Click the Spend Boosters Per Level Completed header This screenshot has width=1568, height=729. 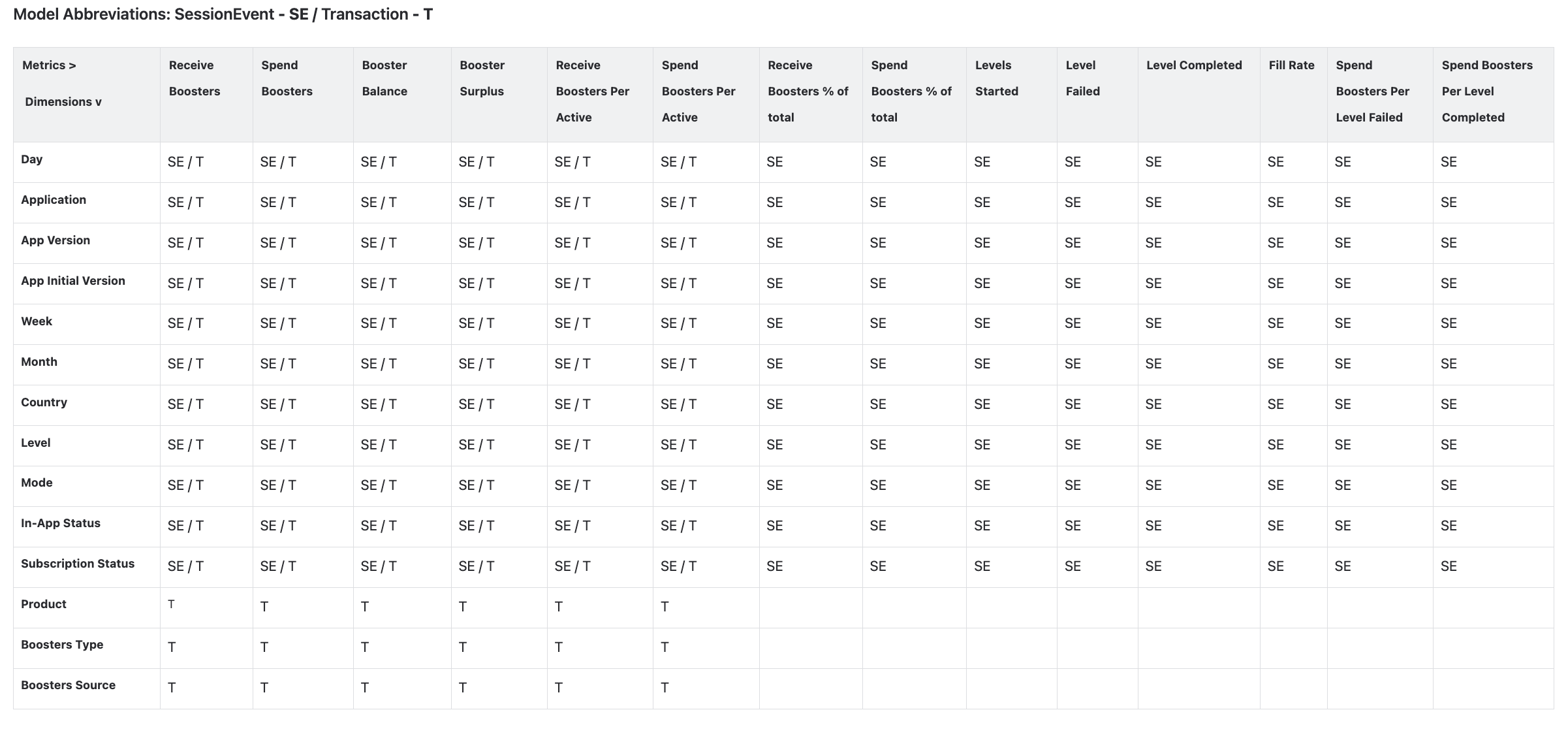[x=1486, y=91]
